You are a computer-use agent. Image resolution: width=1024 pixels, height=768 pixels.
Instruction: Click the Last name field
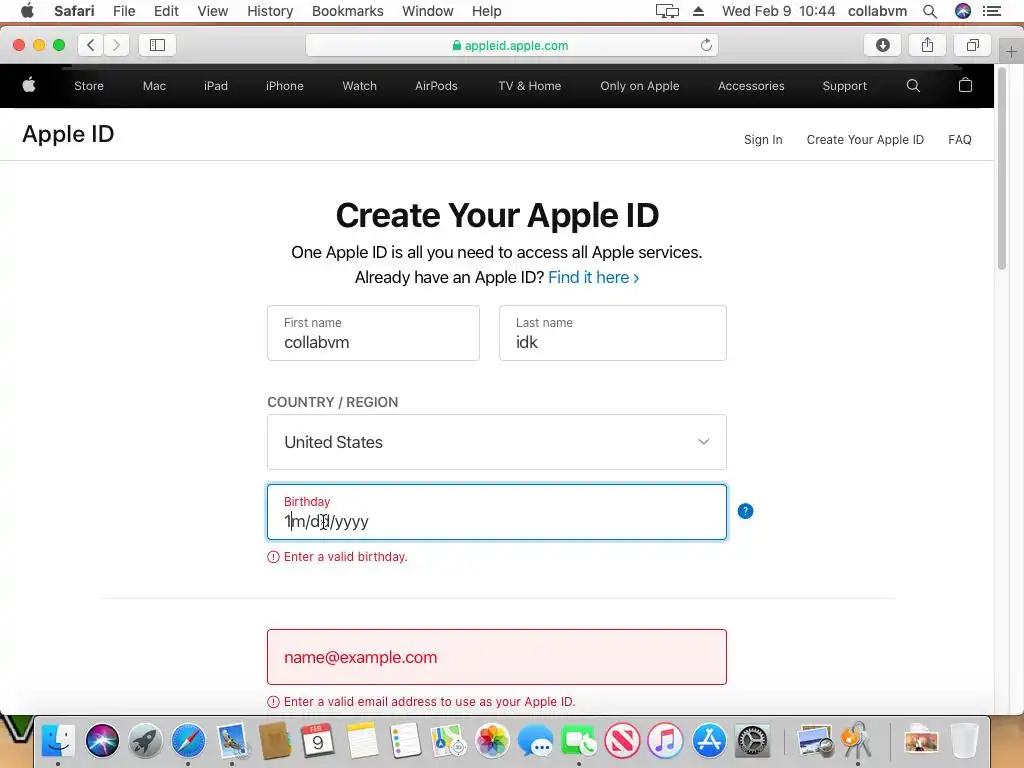click(x=613, y=333)
